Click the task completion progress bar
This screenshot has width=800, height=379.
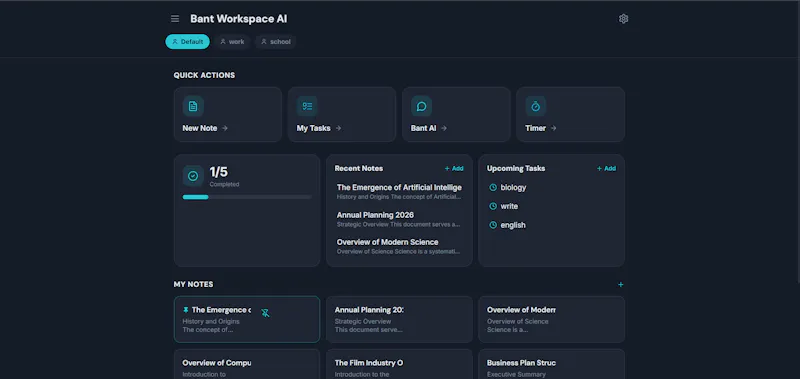coord(247,197)
